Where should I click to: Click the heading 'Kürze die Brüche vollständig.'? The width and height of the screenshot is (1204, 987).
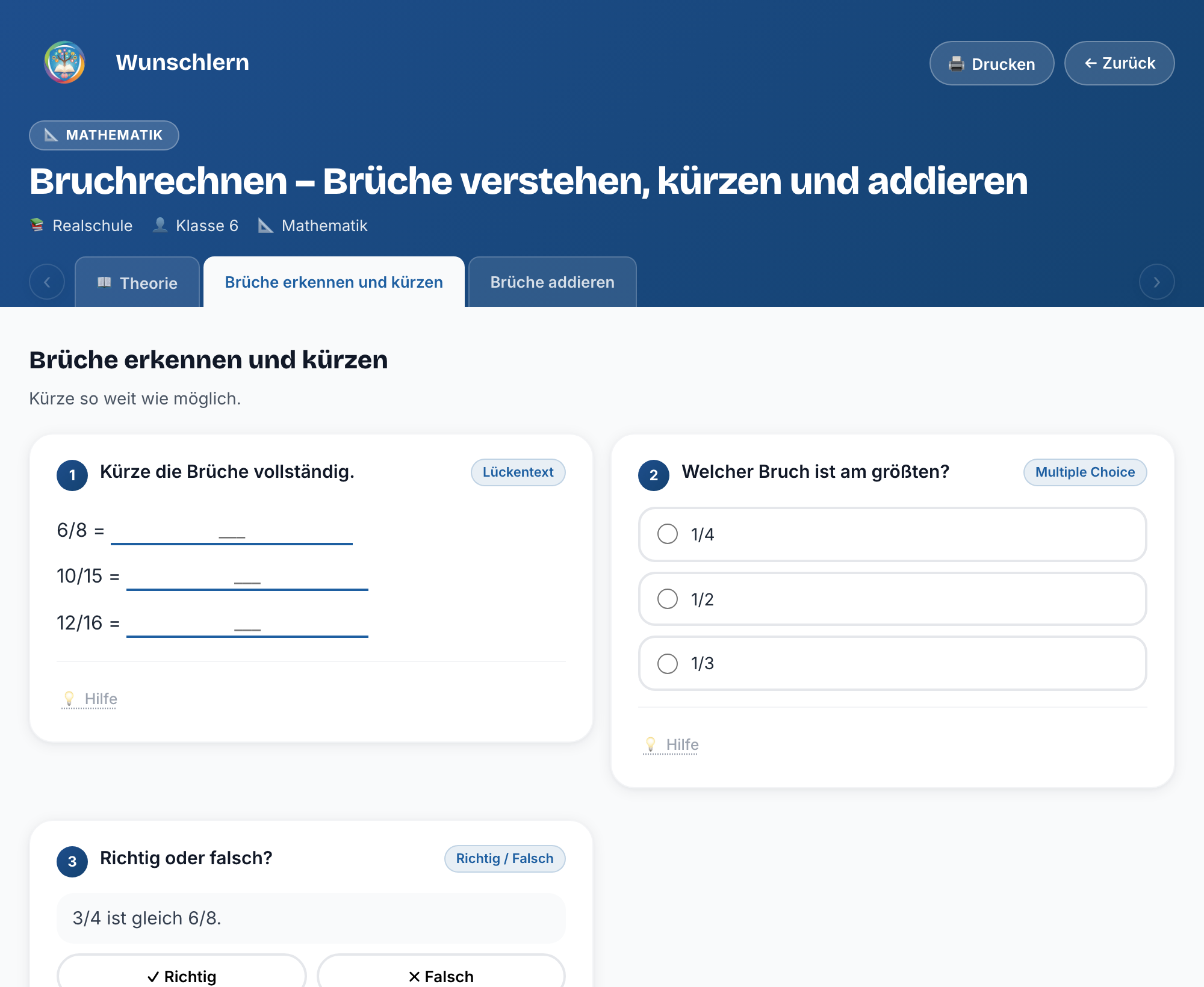click(x=227, y=472)
